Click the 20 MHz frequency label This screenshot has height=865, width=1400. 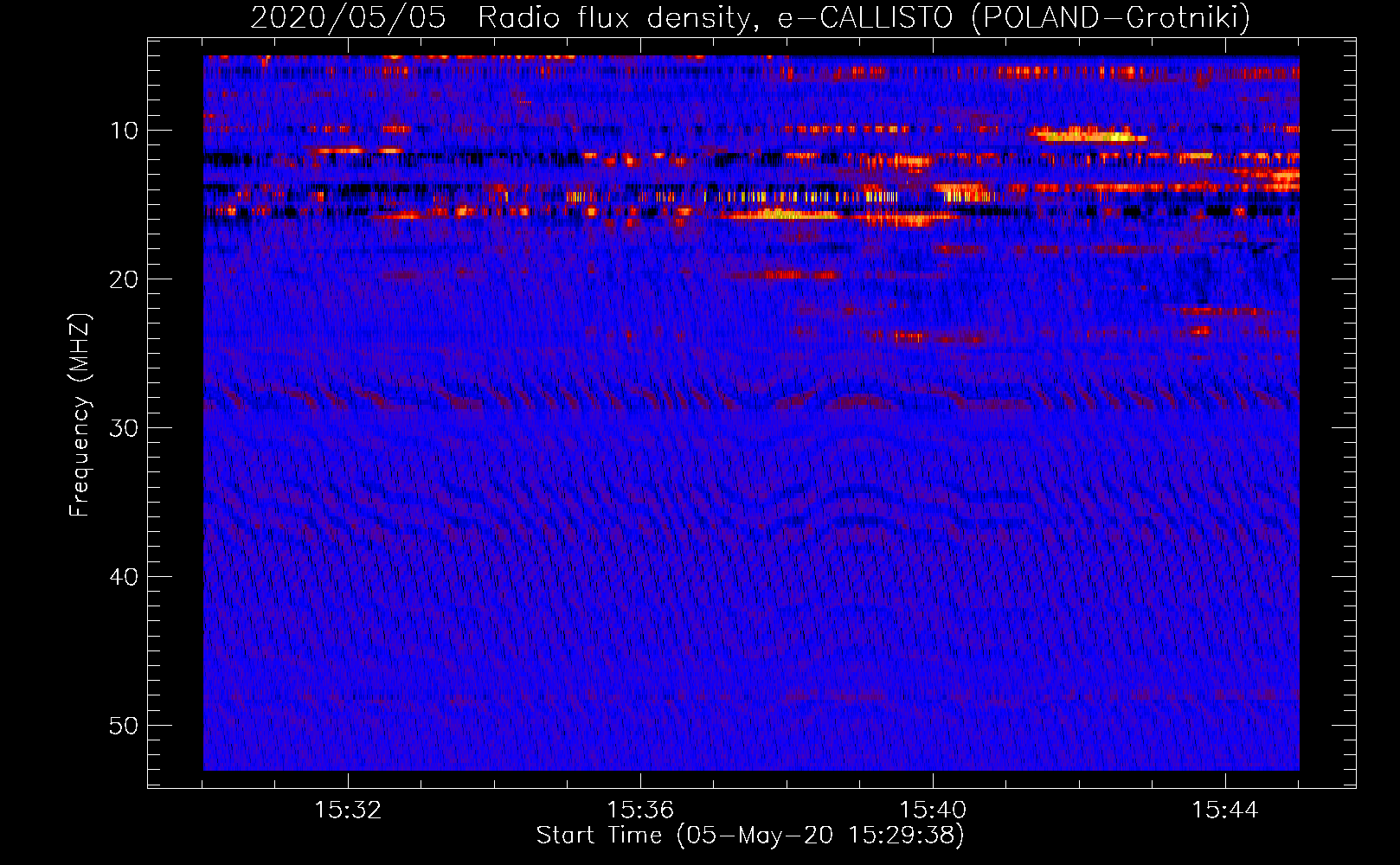[x=125, y=279]
